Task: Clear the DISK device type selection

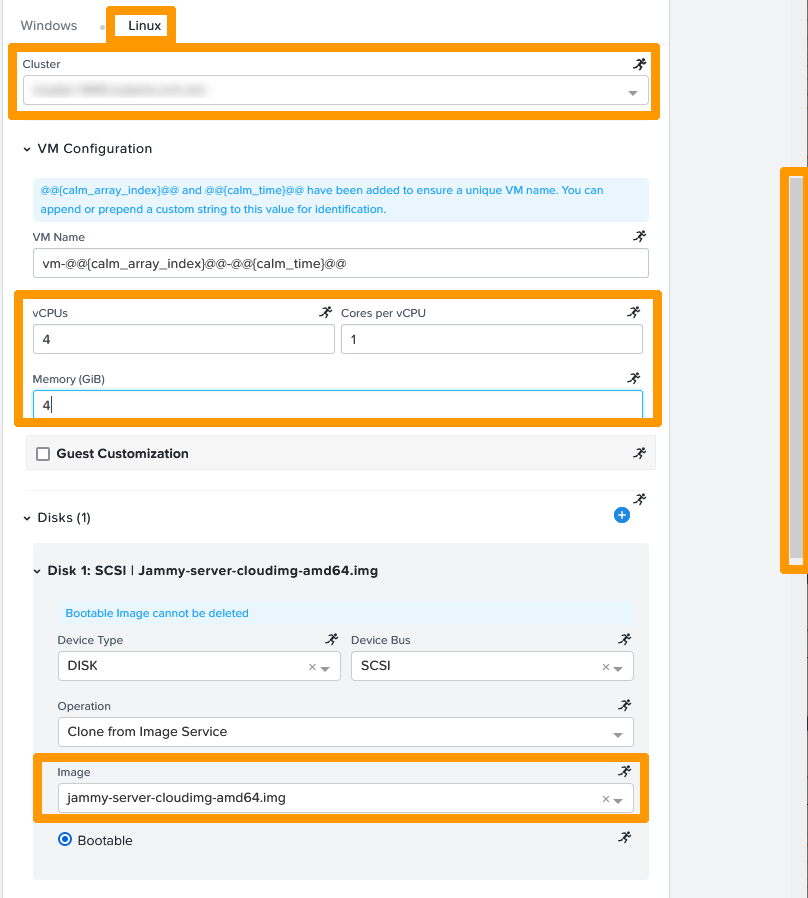Action: click(x=312, y=667)
